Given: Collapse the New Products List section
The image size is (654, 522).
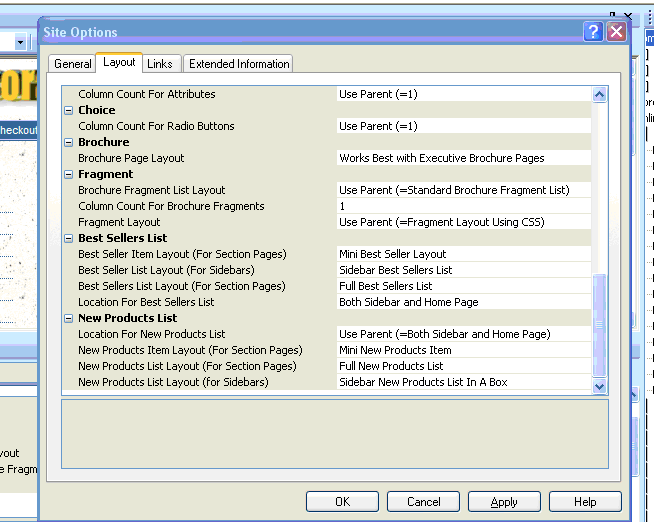Looking at the screenshot, I should click(69, 318).
